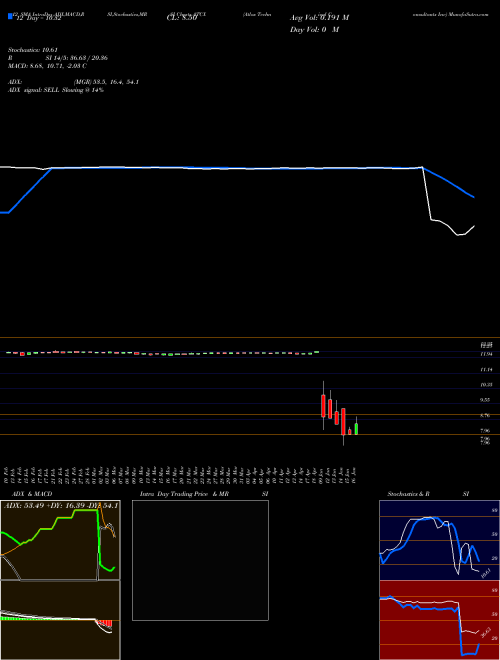The width and height of the screenshot is (500, 660).
Task: Click the last green candlestick on the price chart
Action: (x=356, y=429)
